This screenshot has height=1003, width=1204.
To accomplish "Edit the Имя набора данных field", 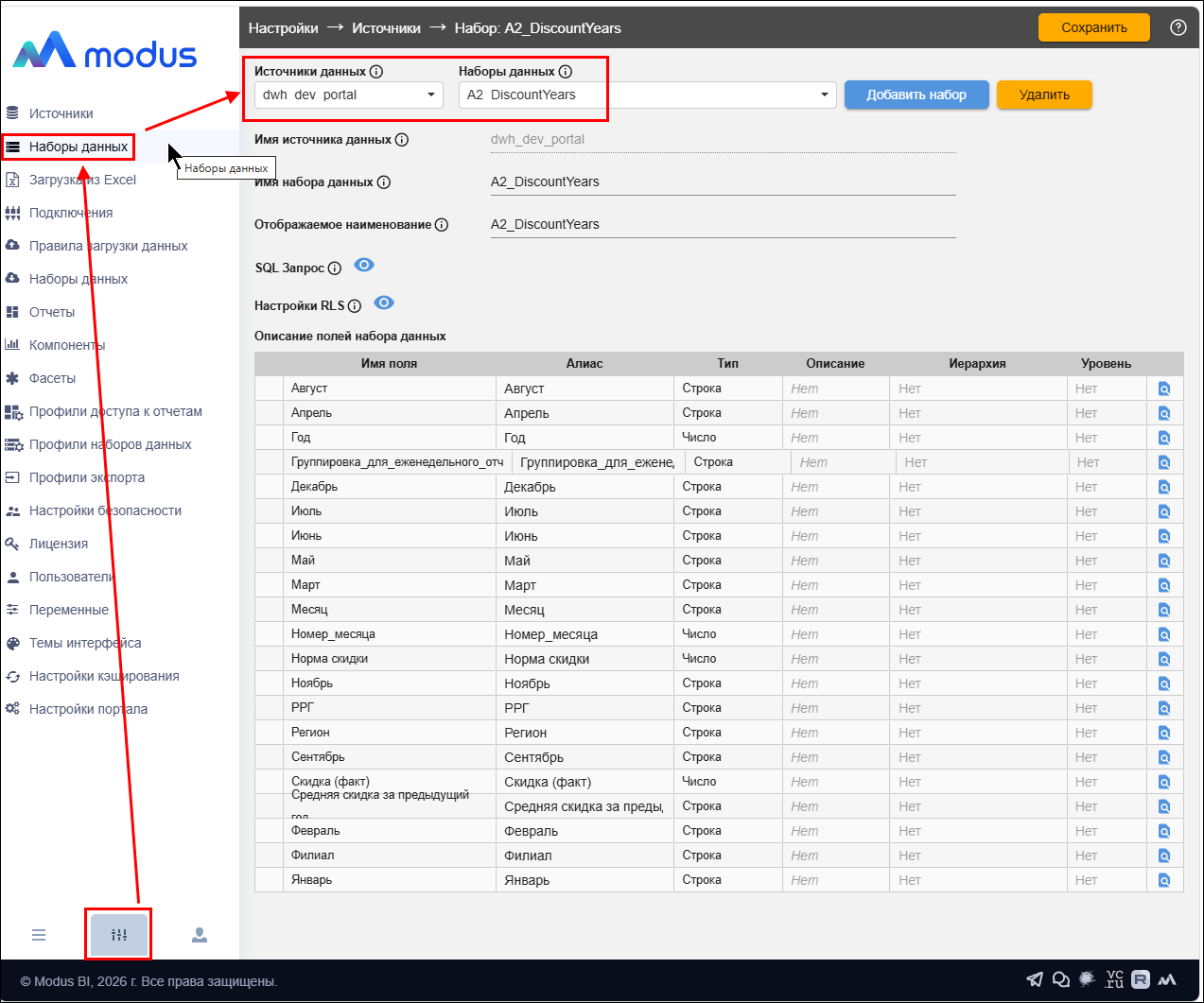I will [724, 182].
